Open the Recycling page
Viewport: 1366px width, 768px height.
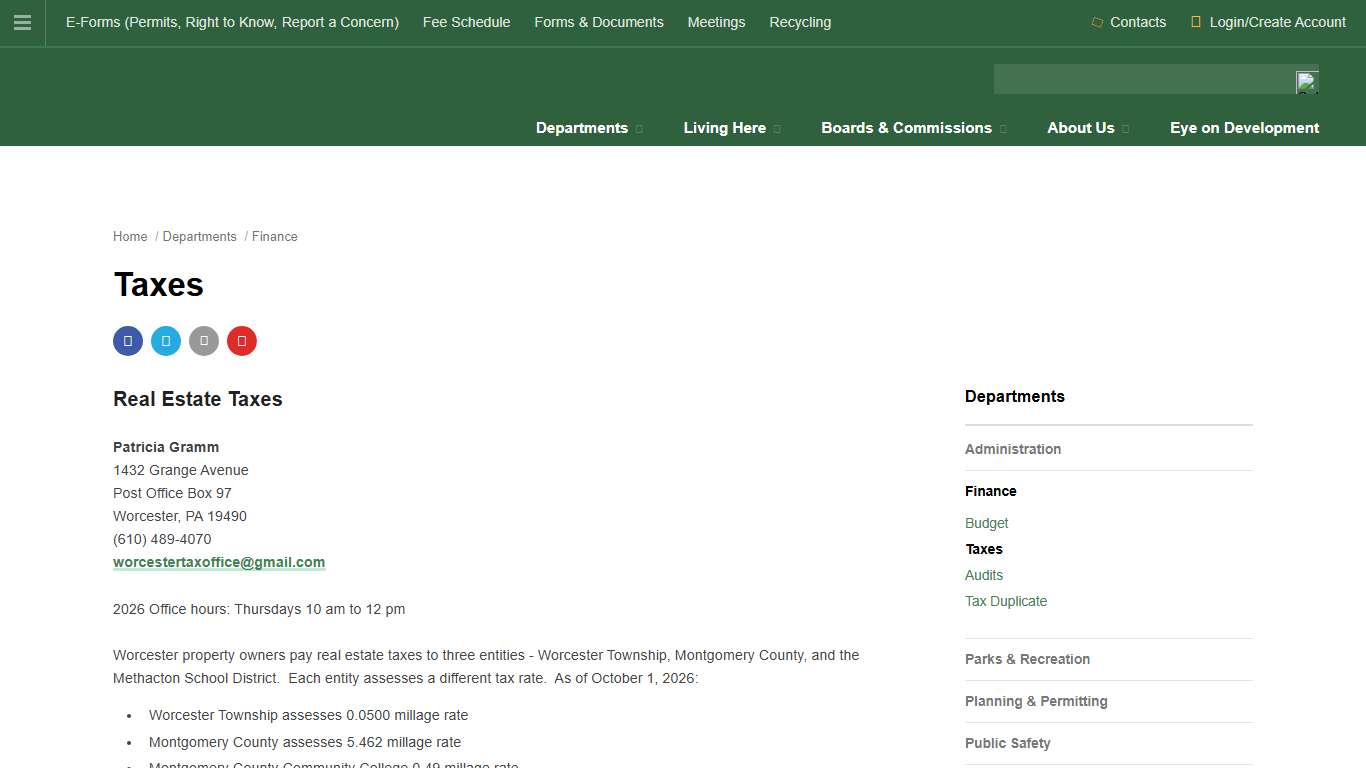click(800, 22)
